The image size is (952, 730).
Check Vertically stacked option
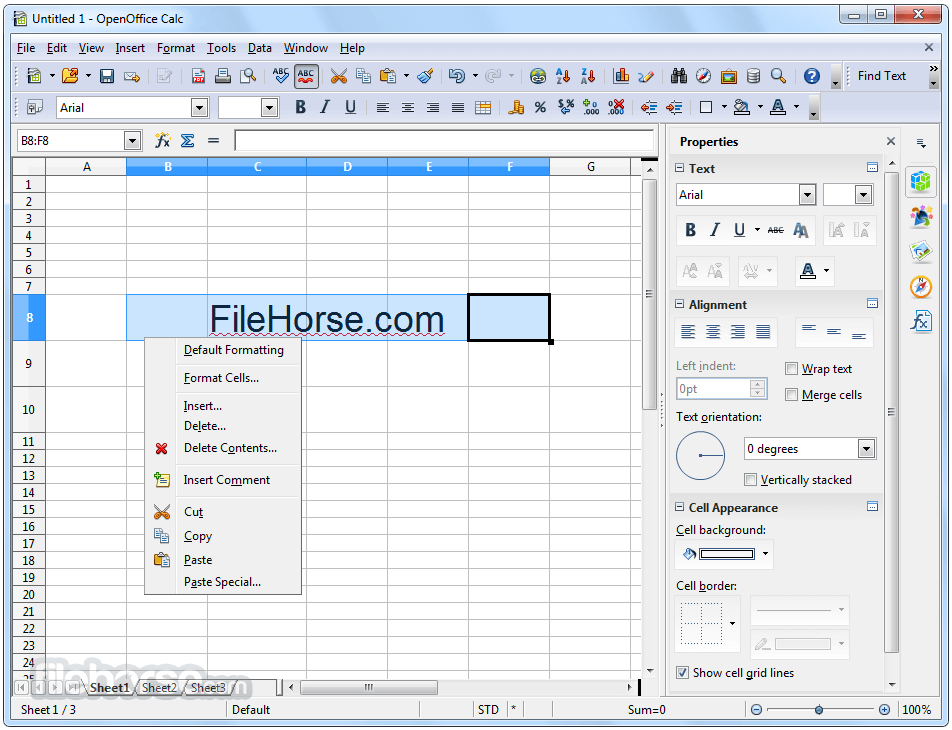(750, 480)
